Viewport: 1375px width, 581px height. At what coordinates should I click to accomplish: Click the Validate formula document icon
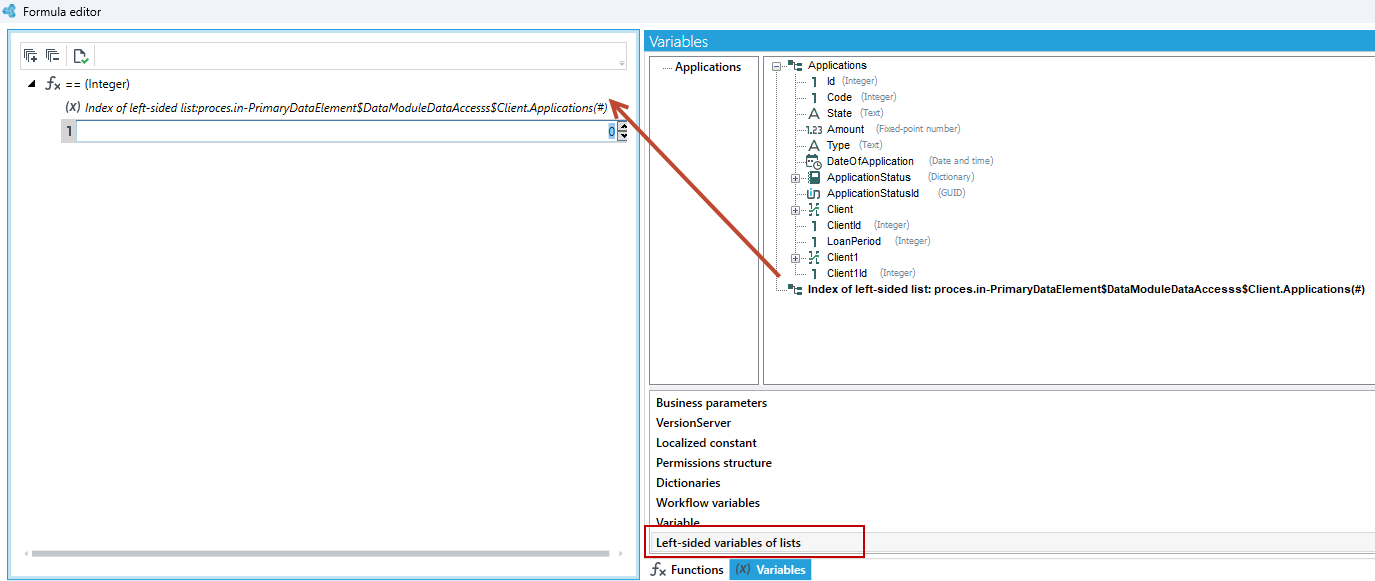click(x=81, y=56)
